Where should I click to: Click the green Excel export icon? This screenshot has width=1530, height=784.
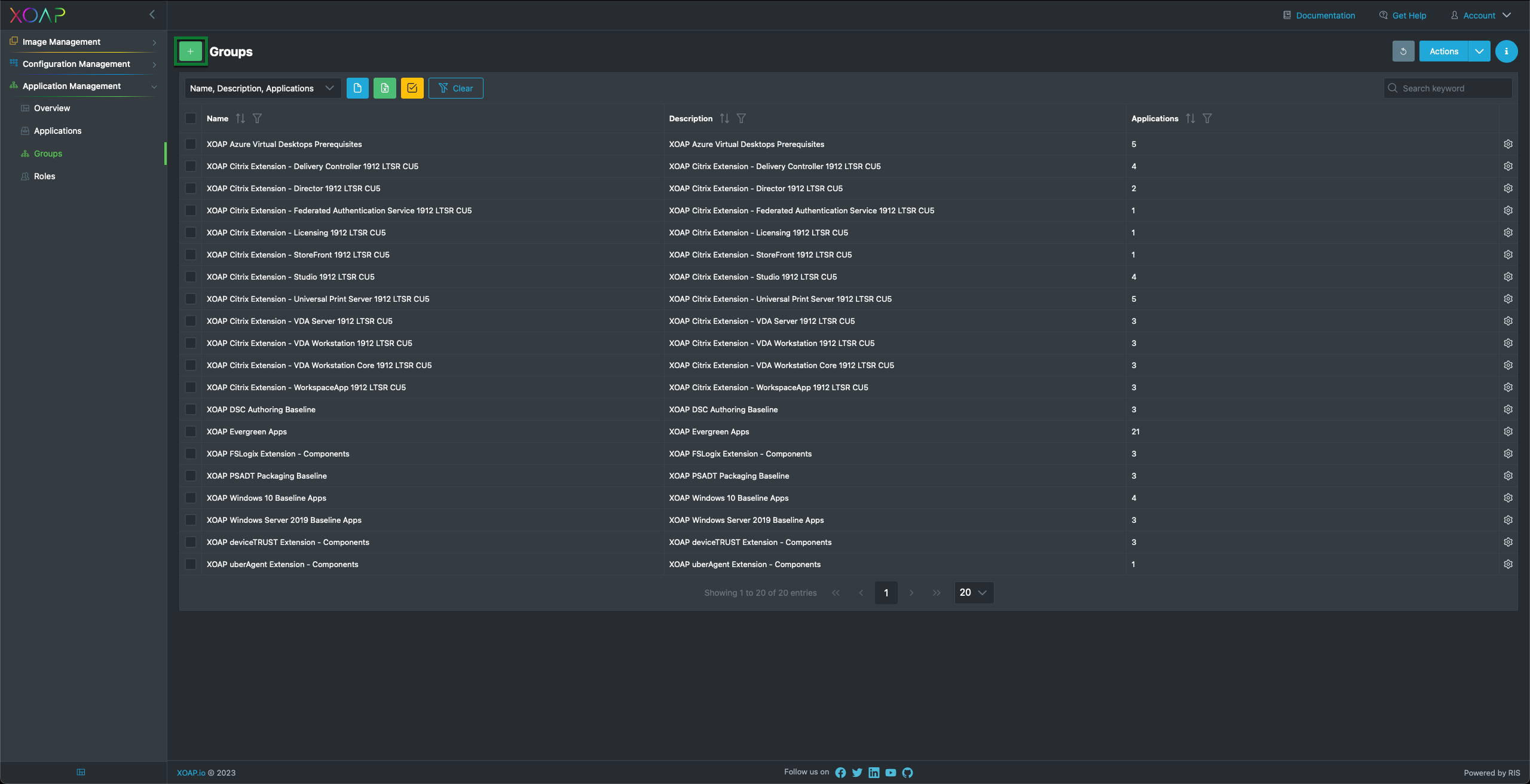click(x=385, y=88)
